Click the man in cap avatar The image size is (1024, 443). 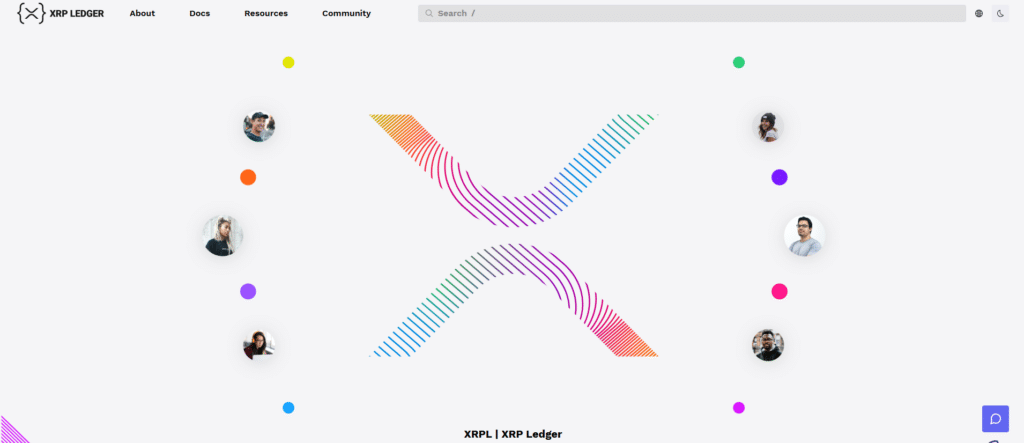259,127
